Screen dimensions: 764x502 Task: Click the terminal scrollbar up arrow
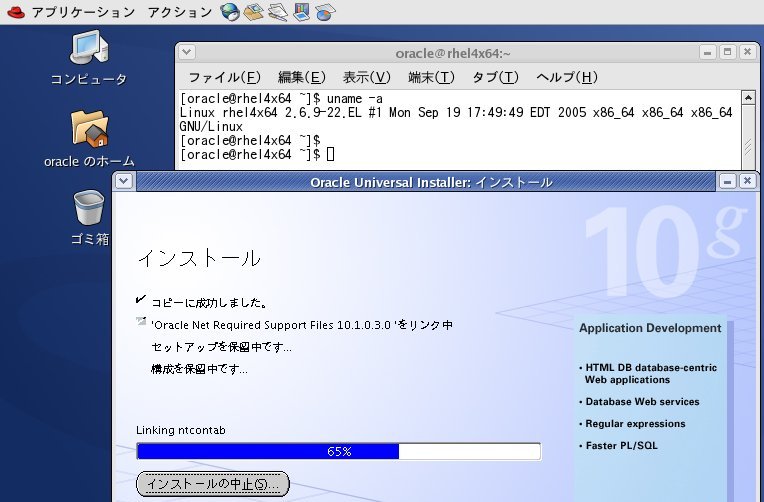pos(748,97)
